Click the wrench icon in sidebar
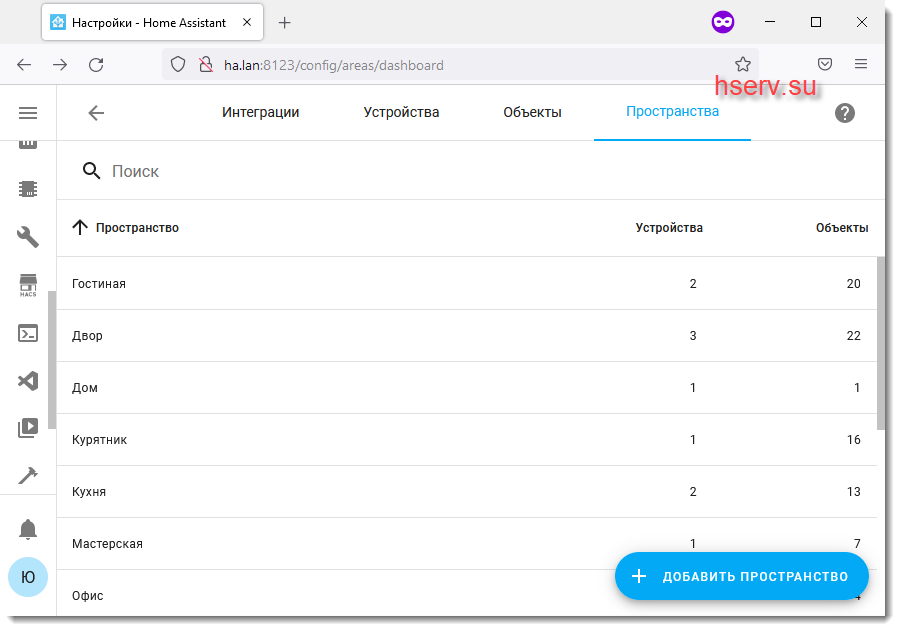The width and height of the screenshot is (900, 631). tap(28, 237)
